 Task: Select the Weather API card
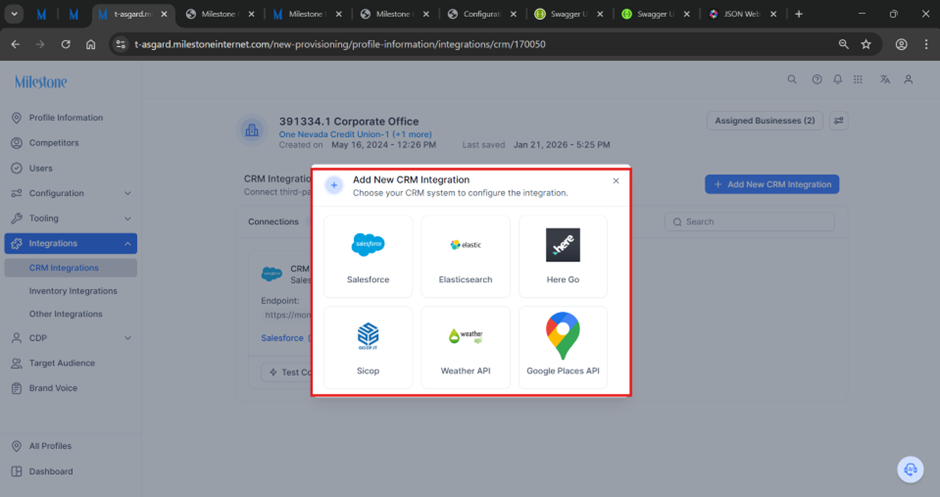(465, 348)
